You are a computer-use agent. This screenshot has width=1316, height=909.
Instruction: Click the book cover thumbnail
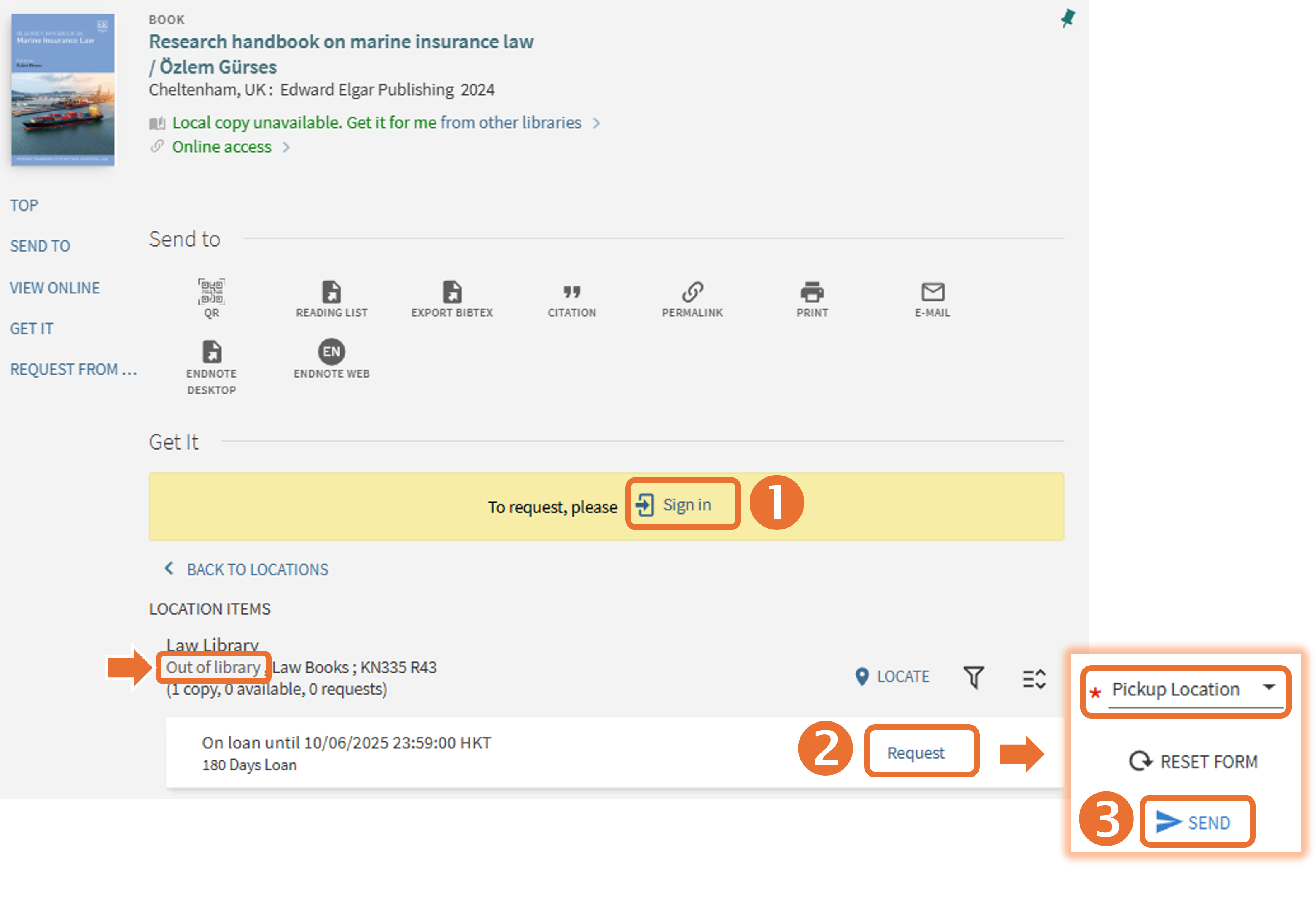coord(63,90)
